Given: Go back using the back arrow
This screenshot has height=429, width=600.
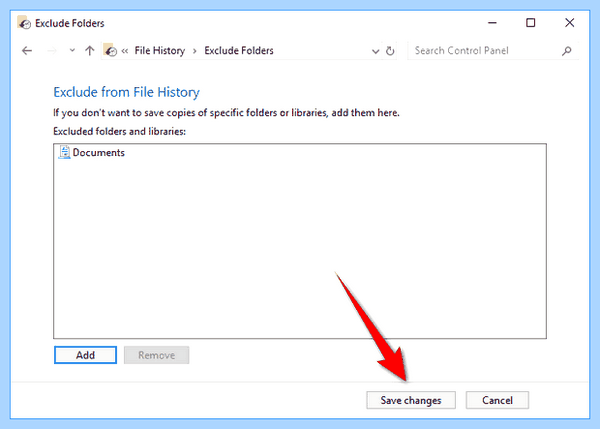Looking at the screenshot, I should pos(27,51).
